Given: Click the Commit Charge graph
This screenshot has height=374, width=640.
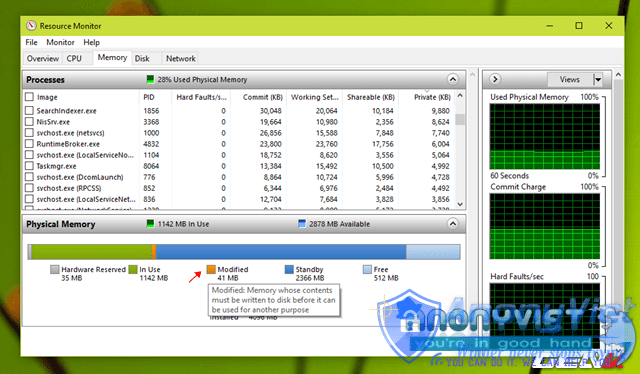Looking at the screenshot, I should click(544, 226).
